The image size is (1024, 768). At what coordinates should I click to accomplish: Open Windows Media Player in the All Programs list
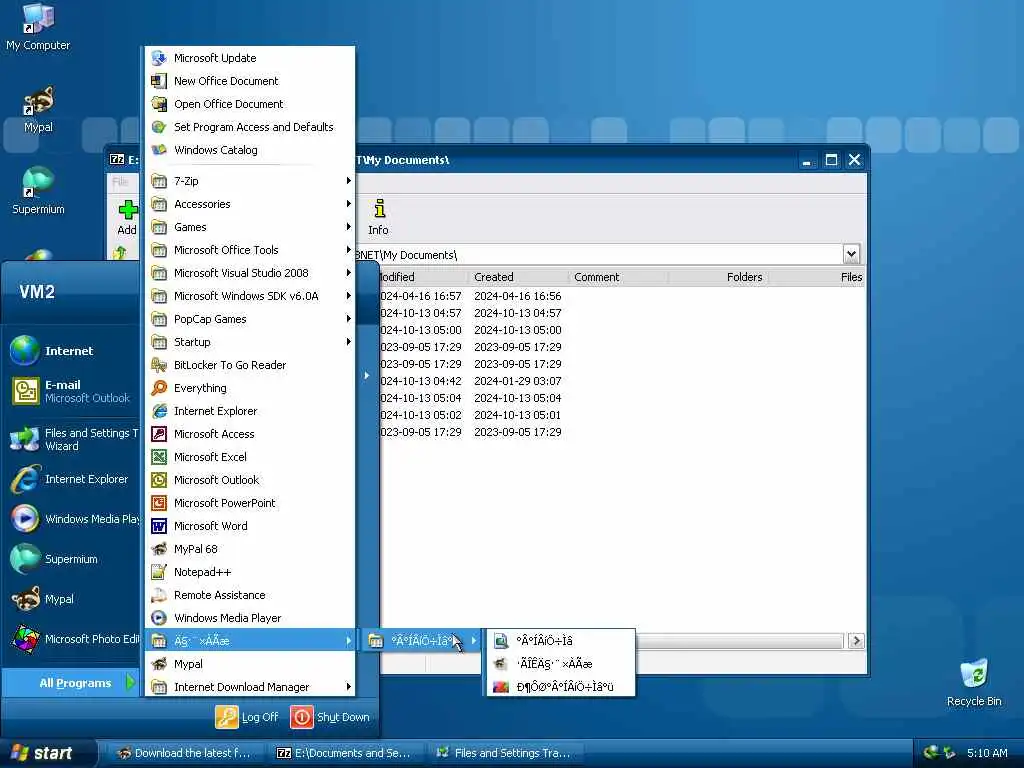249,618
